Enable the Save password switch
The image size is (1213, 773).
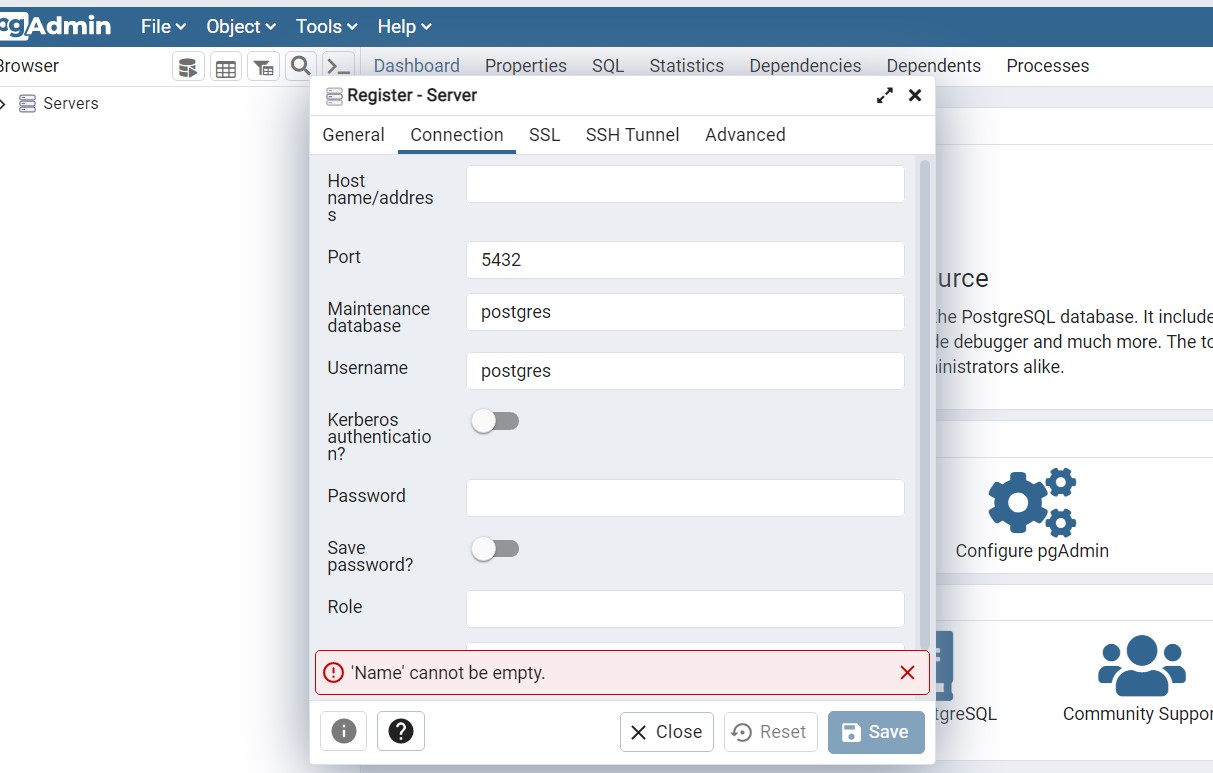click(495, 549)
